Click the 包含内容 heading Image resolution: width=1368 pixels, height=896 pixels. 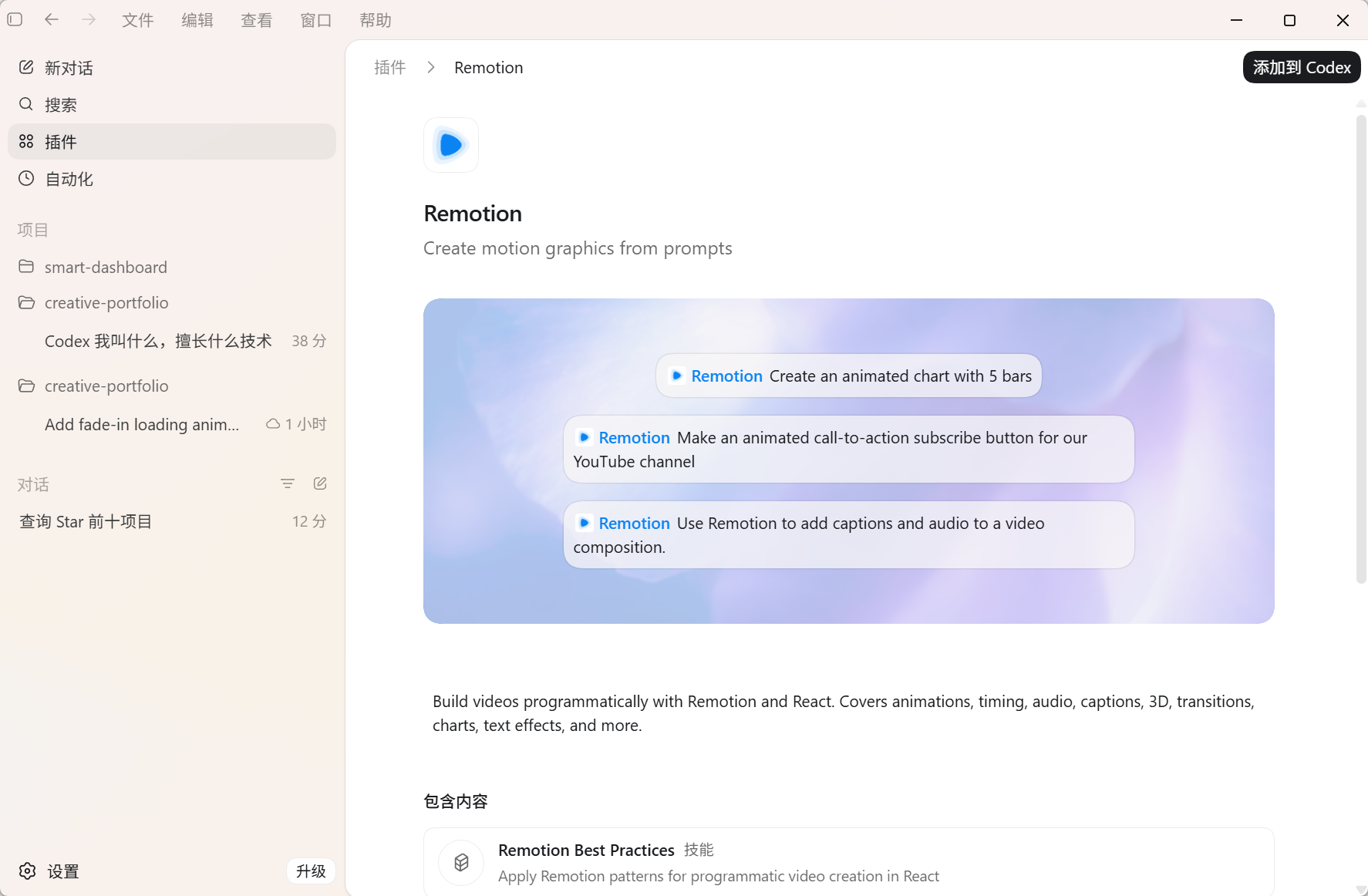click(456, 801)
